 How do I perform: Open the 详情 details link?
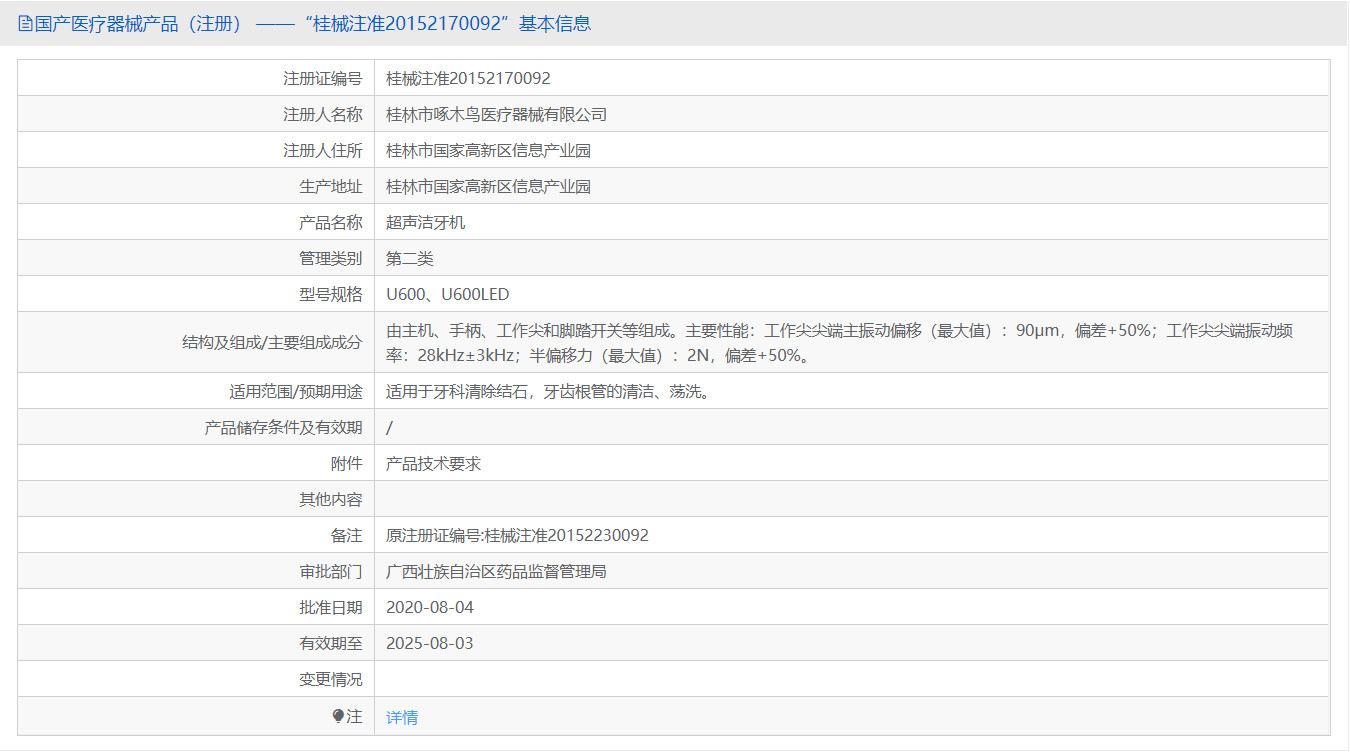[402, 717]
